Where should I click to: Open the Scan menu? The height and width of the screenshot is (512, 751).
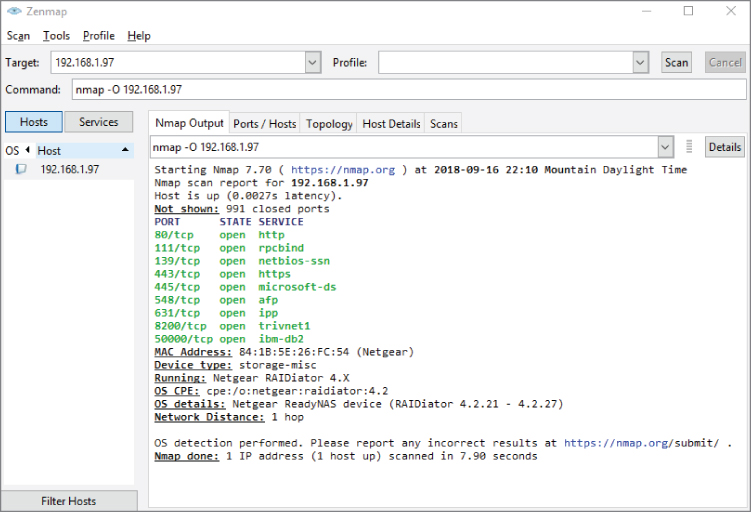18,36
